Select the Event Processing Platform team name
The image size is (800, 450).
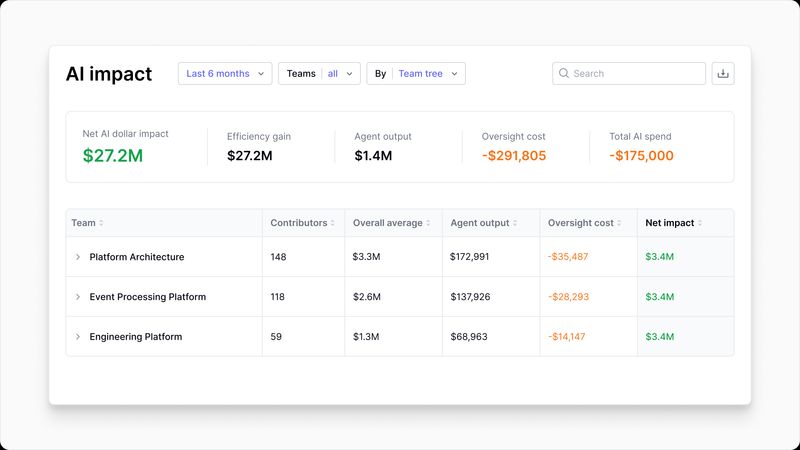[148, 297]
